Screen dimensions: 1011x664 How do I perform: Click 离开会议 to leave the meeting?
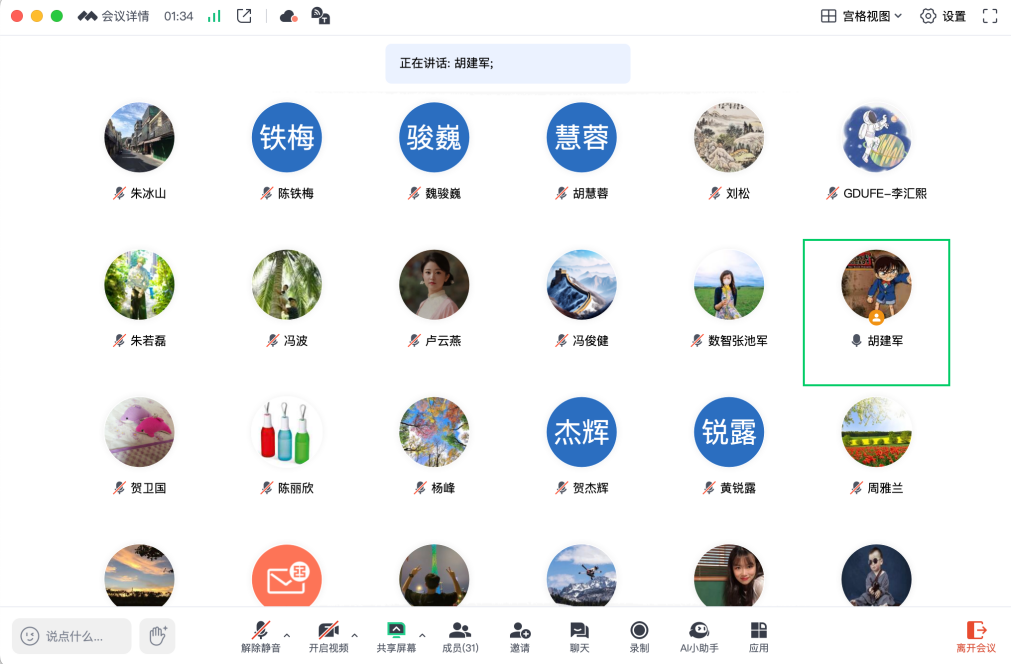976,636
